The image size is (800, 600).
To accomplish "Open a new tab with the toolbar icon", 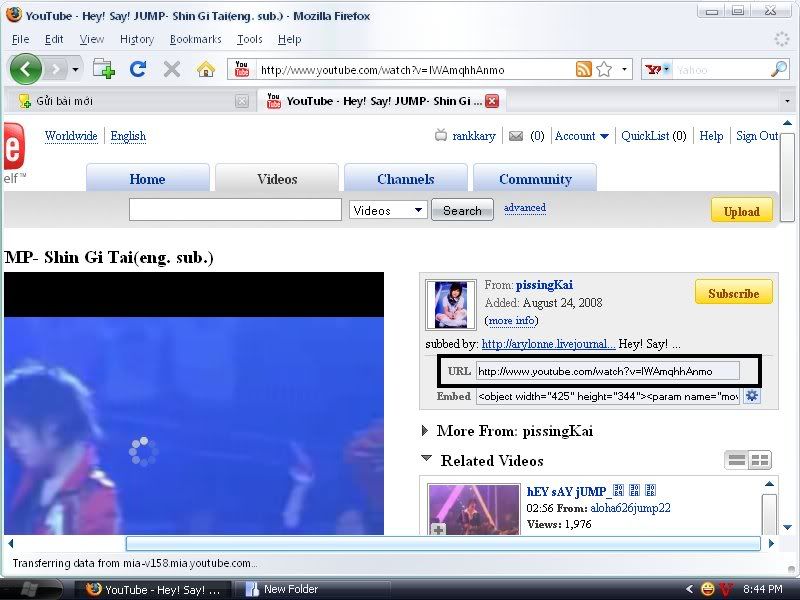I will pos(104,69).
